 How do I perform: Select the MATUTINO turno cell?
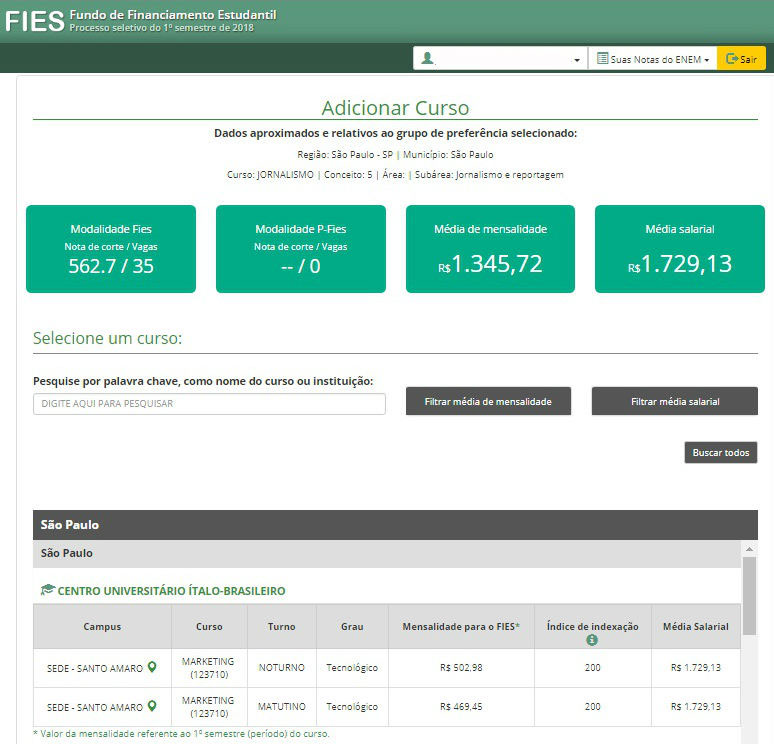pyautogui.click(x=282, y=706)
